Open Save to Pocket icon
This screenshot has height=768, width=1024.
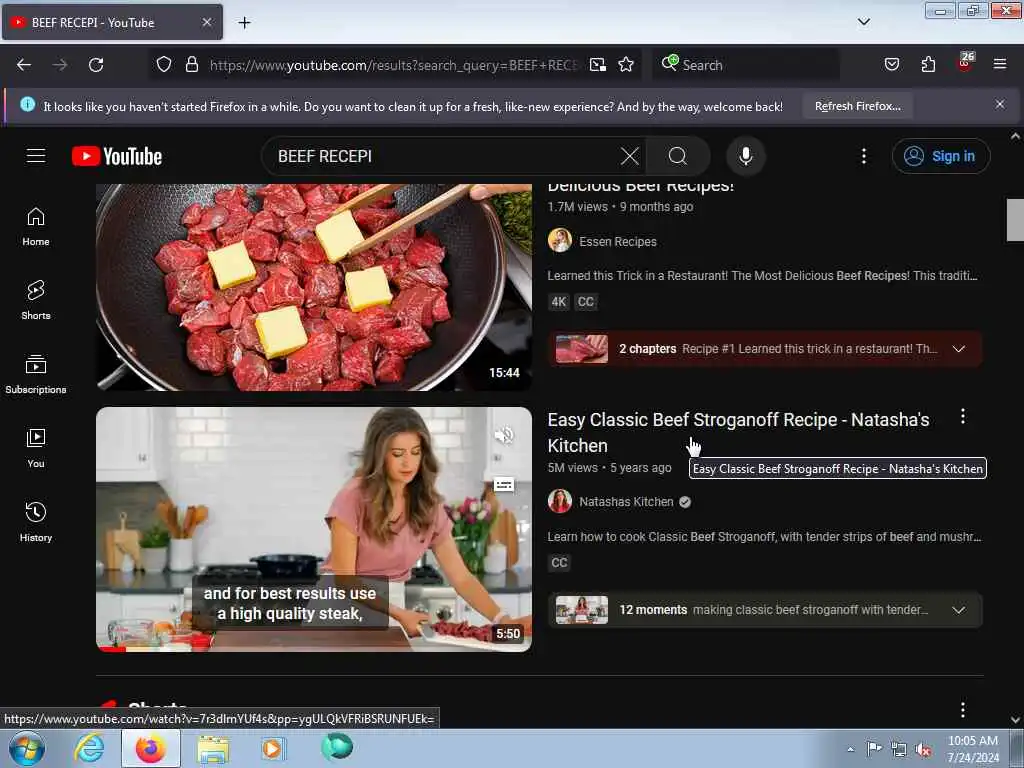pos(891,64)
